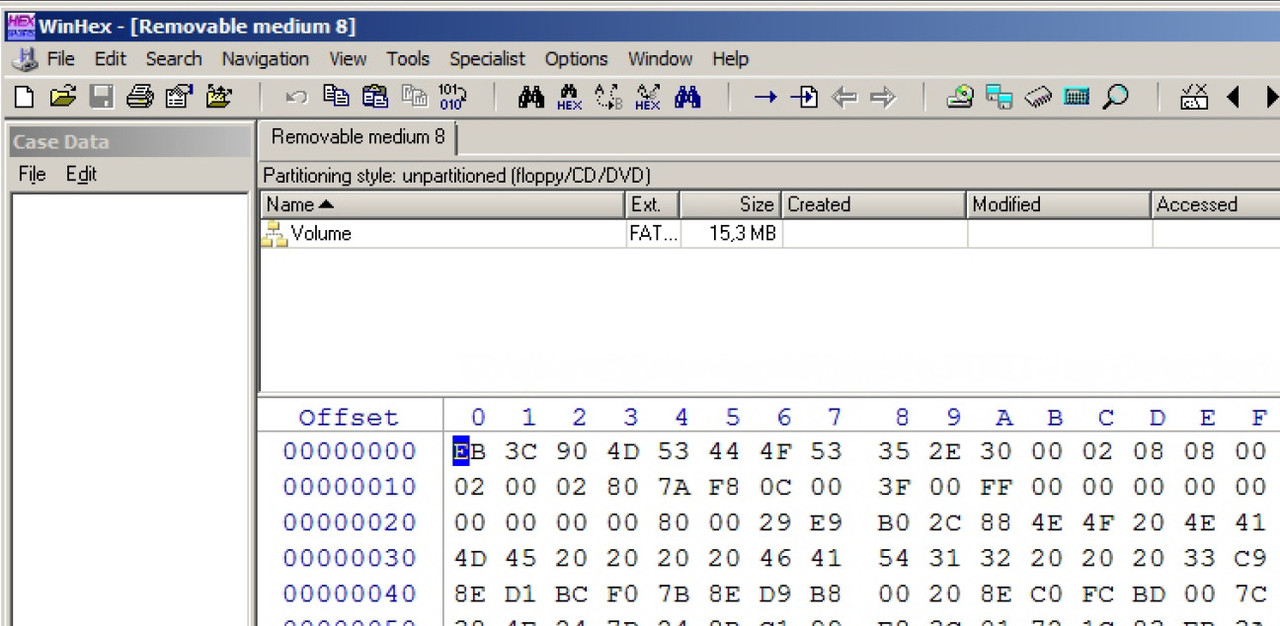
Task: Click byte 3C in first hex row
Action: pos(521,452)
